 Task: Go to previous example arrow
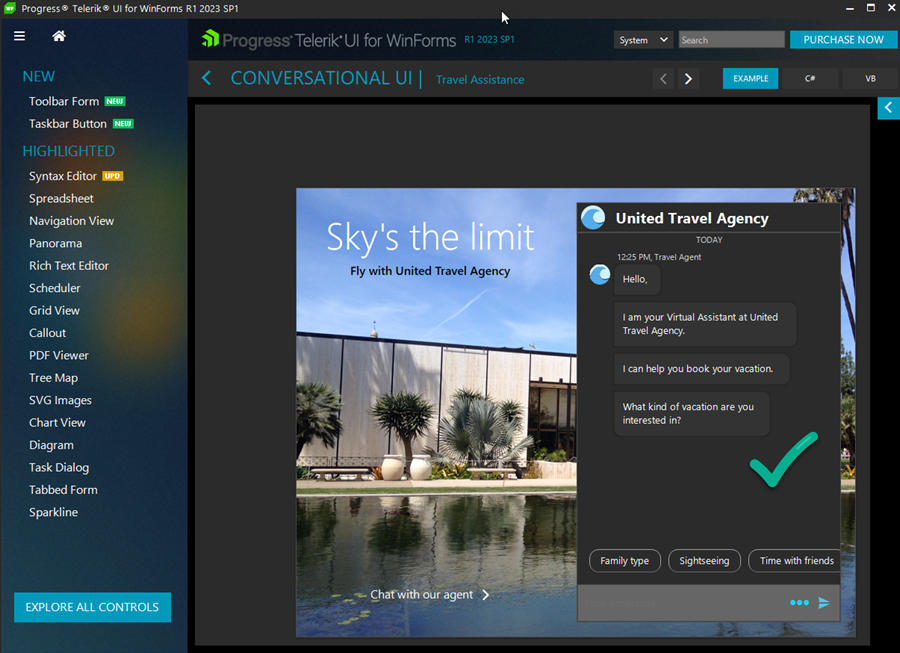[664, 79]
